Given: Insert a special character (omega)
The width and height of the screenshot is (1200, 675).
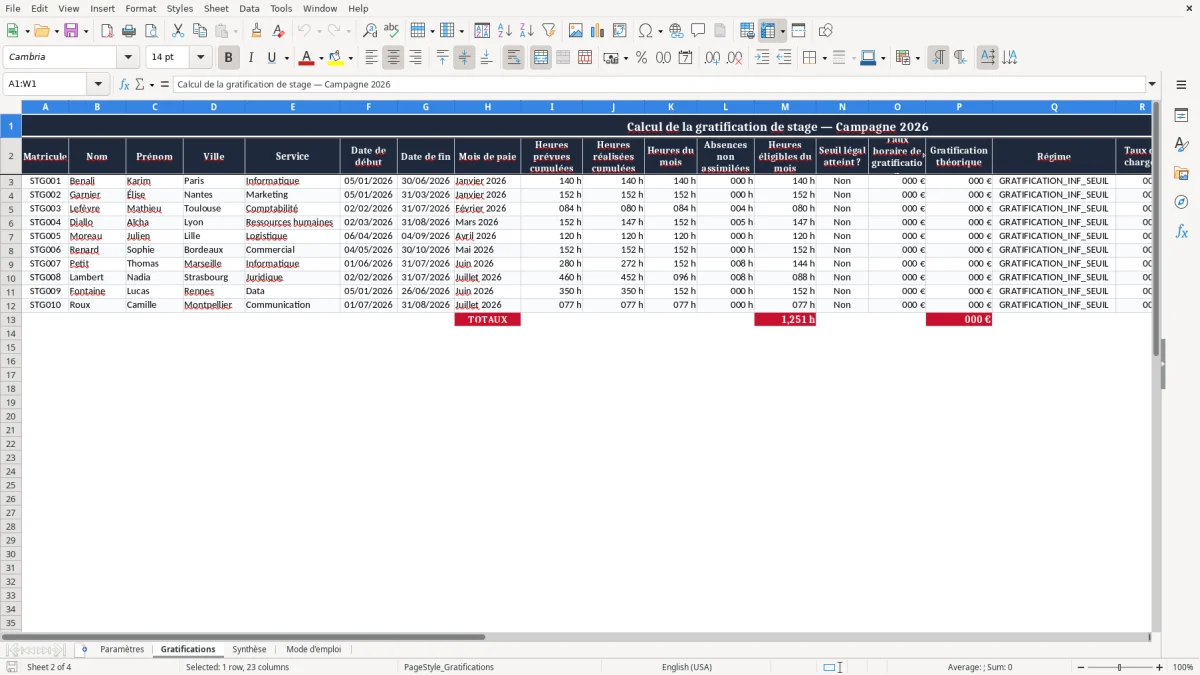Looking at the screenshot, I should point(645,31).
